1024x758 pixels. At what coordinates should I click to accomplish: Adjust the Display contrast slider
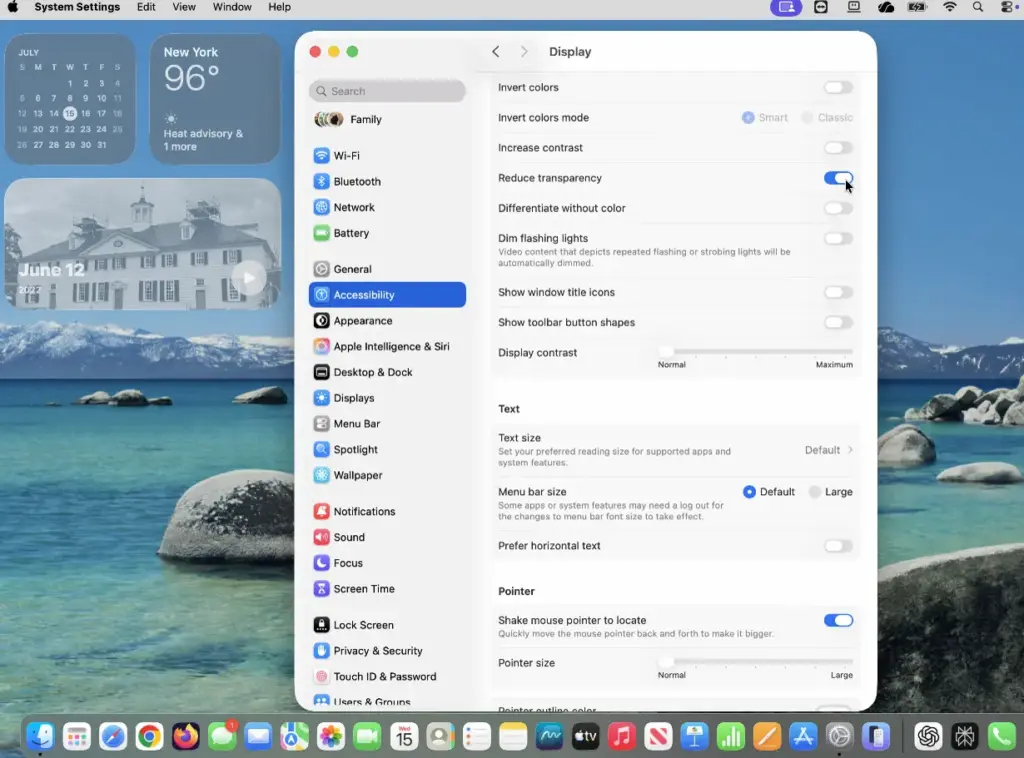pos(755,353)
